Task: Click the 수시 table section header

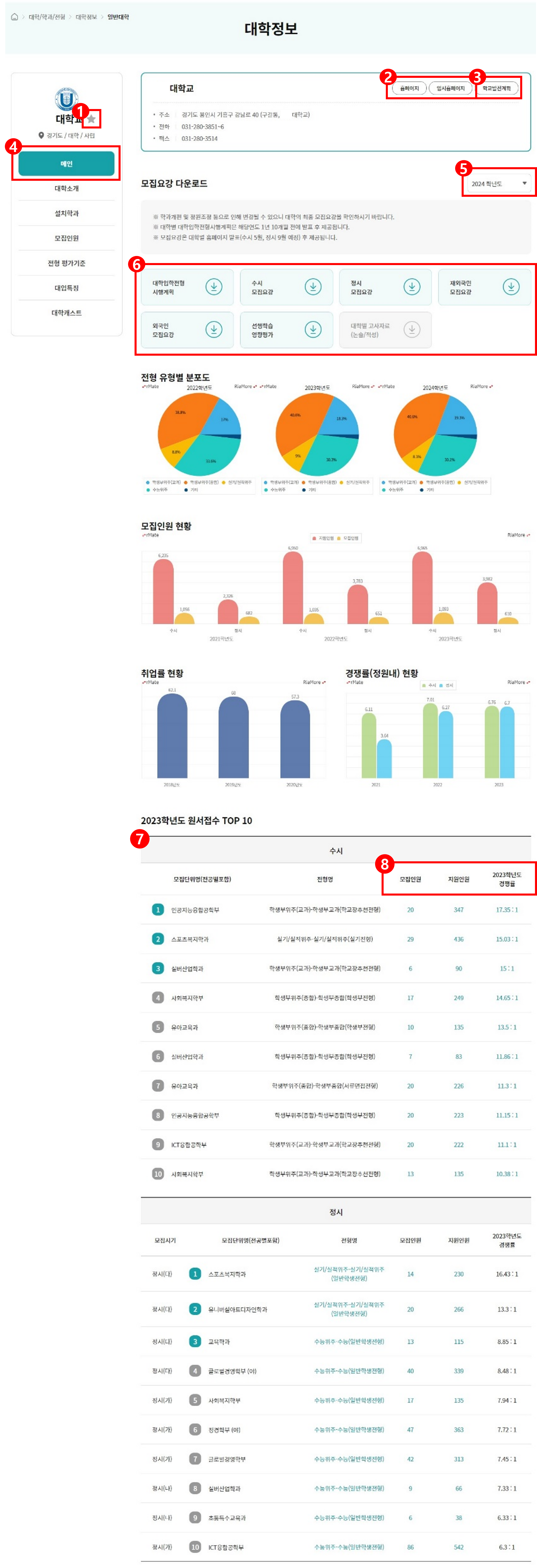Action: pos(336,850)
